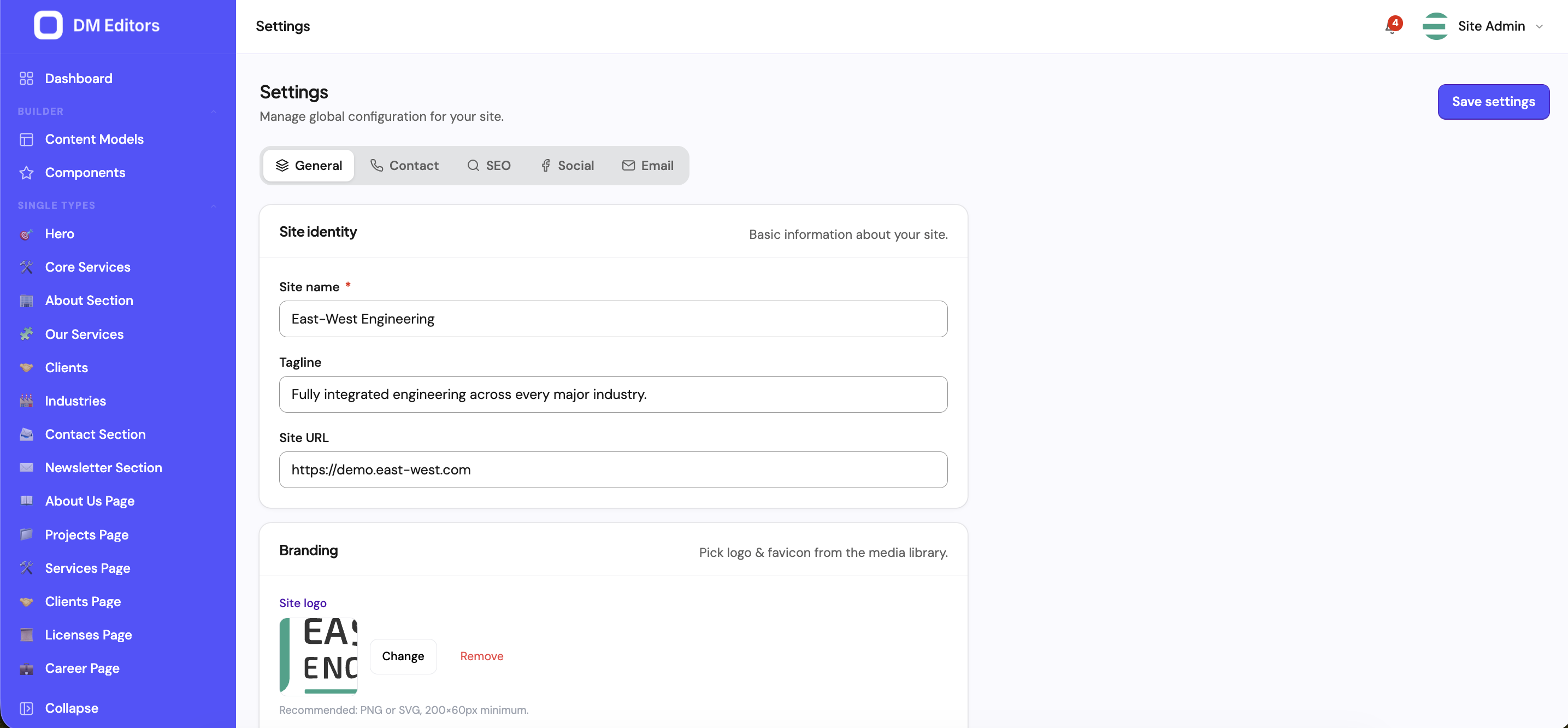Open Career Page in sidebar

pos(82,668)
